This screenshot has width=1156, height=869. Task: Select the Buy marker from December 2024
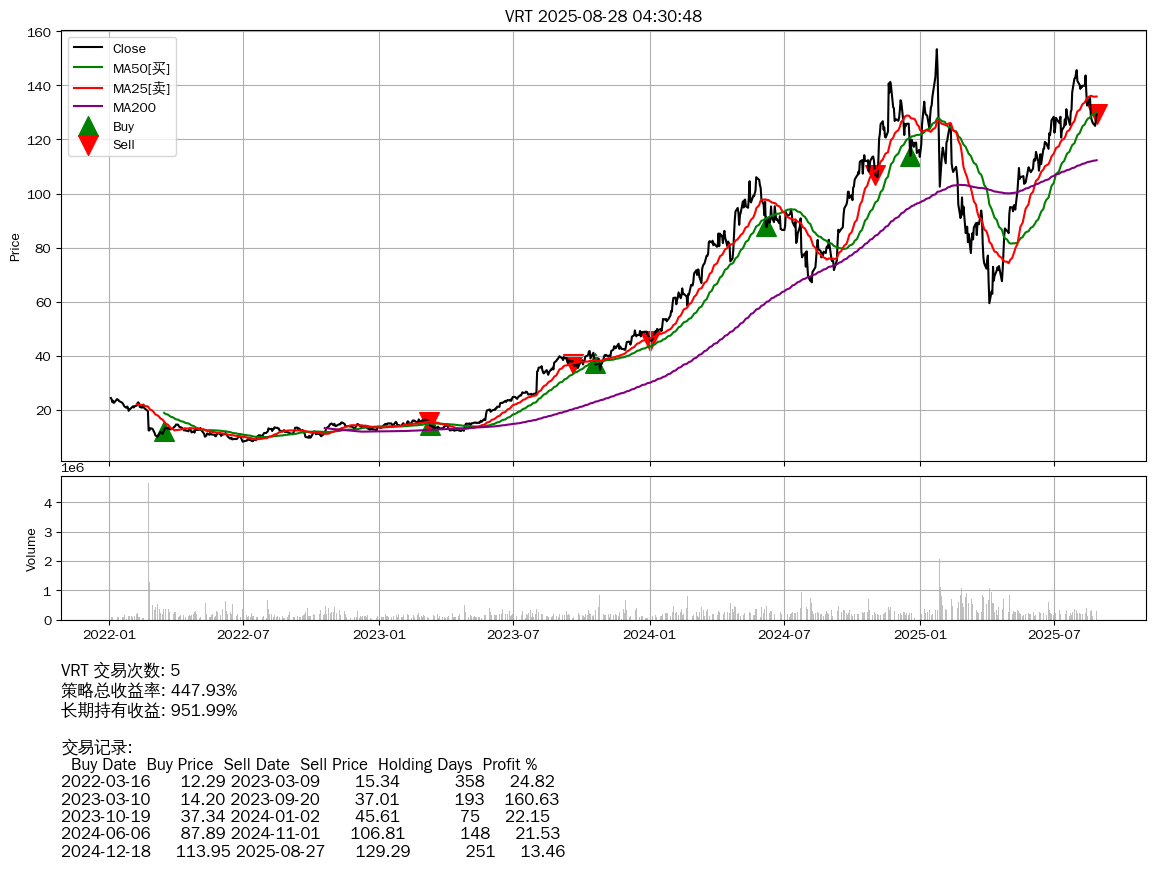point(910,157)
